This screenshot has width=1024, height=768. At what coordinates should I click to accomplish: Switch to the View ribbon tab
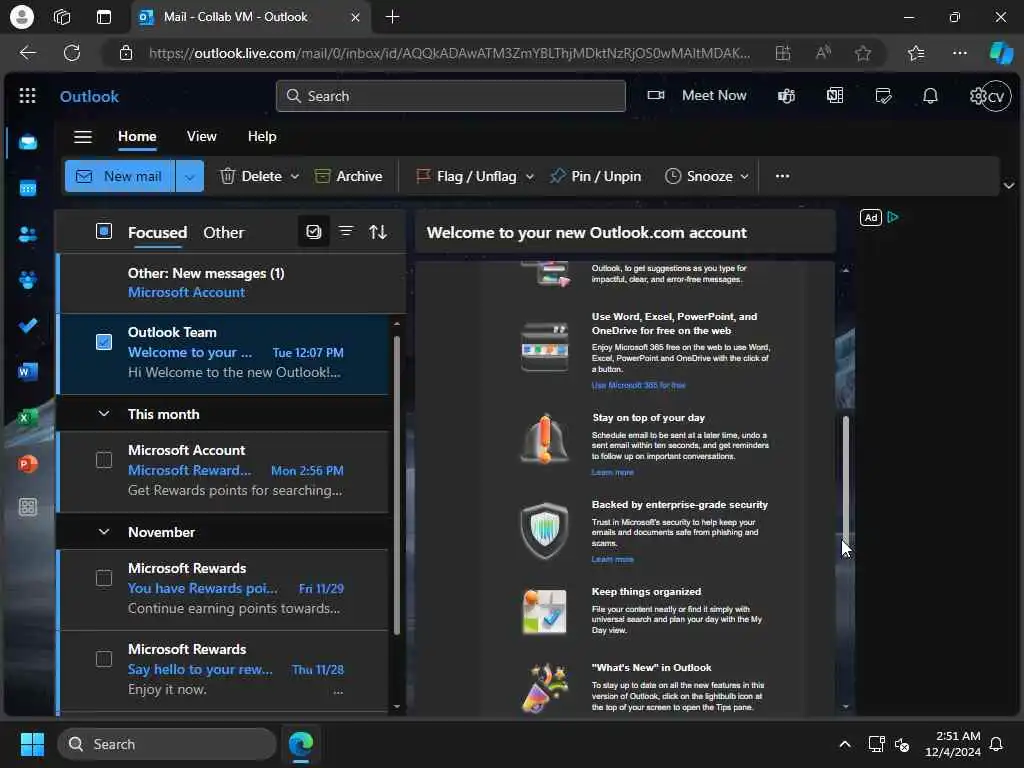[201, 136]
